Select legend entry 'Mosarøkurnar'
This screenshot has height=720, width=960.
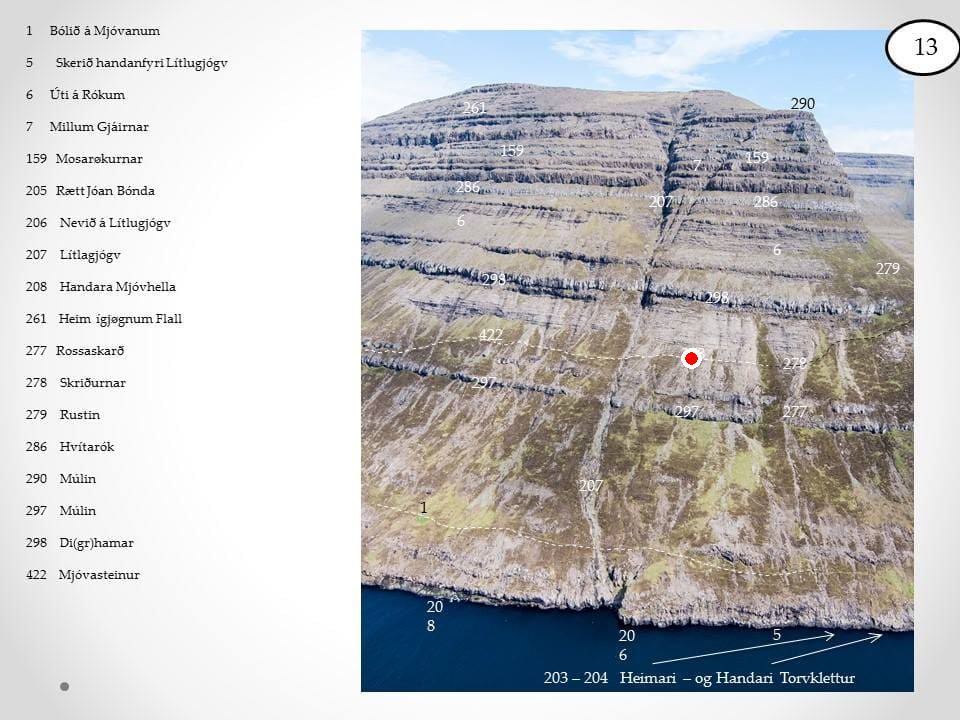99,159
